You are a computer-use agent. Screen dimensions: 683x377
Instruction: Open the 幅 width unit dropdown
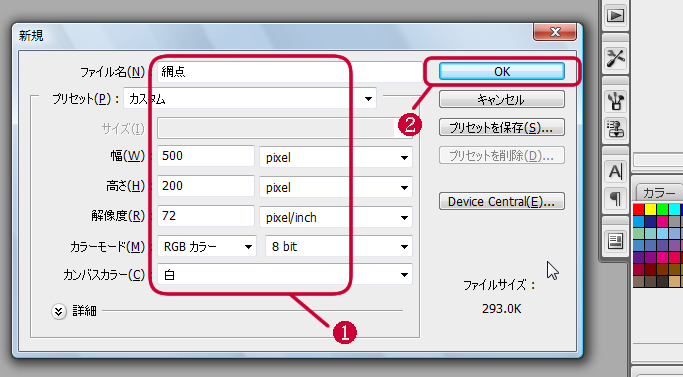click(336, 157)
